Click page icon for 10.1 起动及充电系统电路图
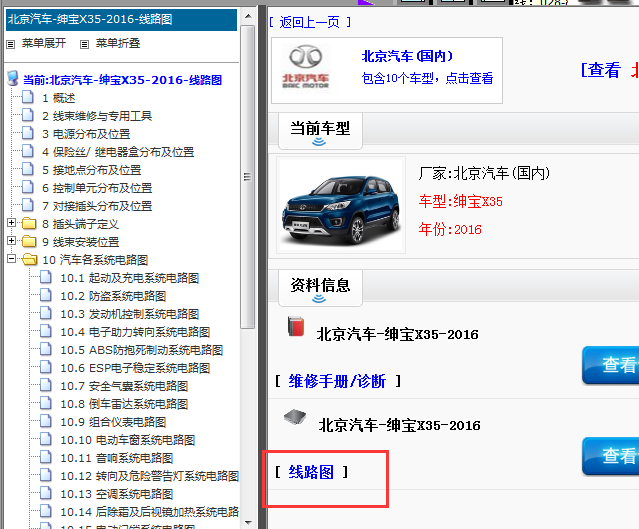The image size is (639, 529). (x=46, y=277)
